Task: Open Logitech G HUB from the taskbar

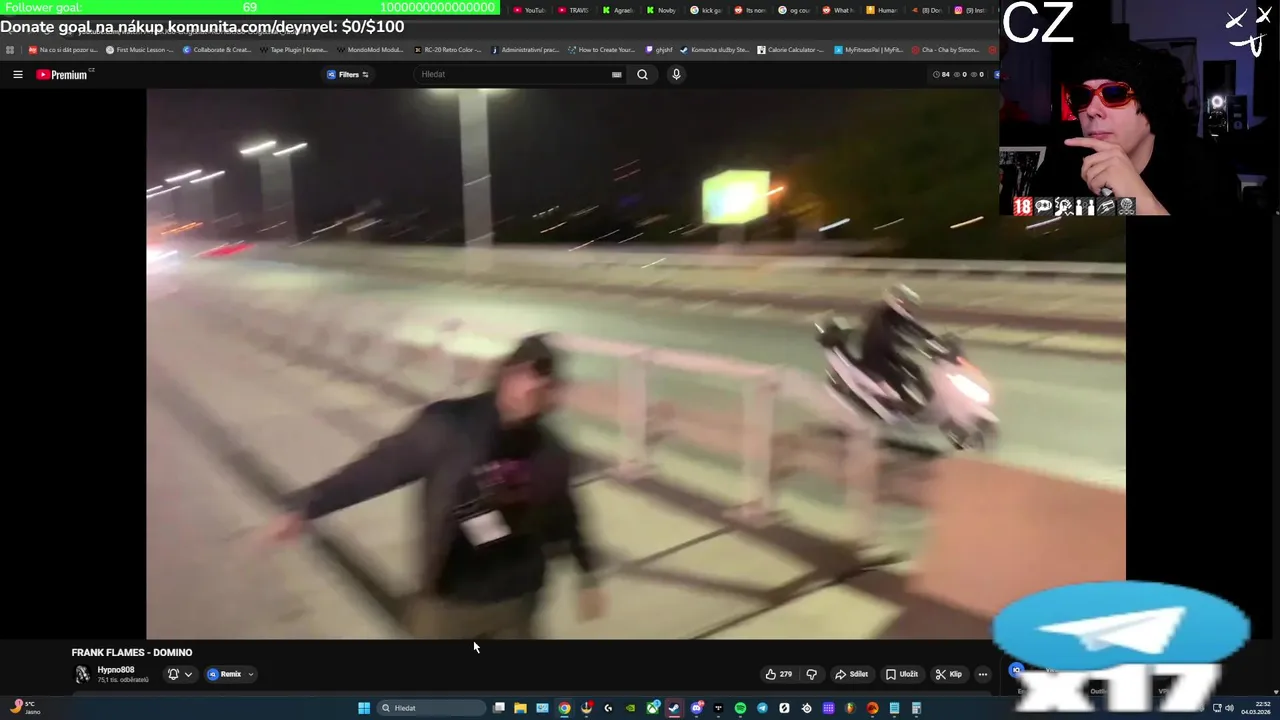Action: pyautogui.click(x=608, y=708)
